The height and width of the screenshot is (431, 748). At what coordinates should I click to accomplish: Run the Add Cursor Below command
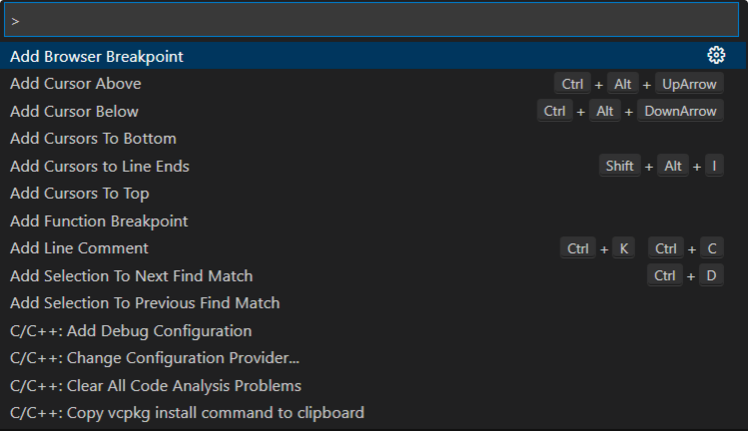tap(75, 111)
